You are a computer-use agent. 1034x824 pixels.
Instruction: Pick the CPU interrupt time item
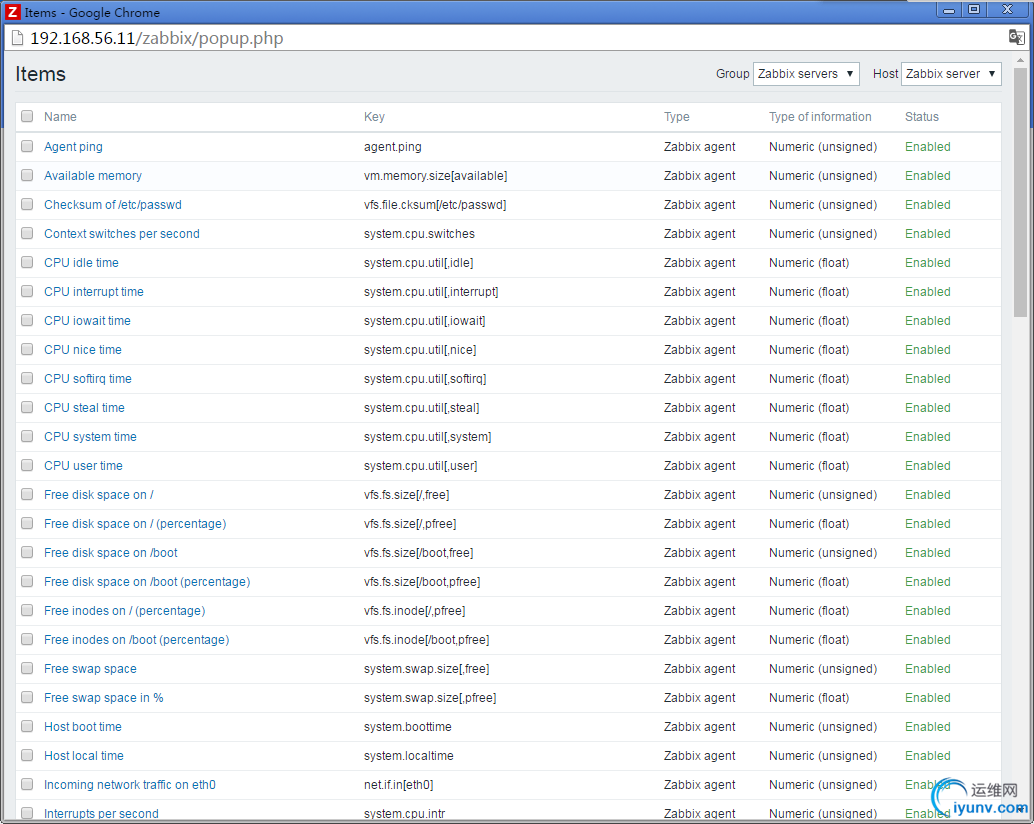pos(94,291)
